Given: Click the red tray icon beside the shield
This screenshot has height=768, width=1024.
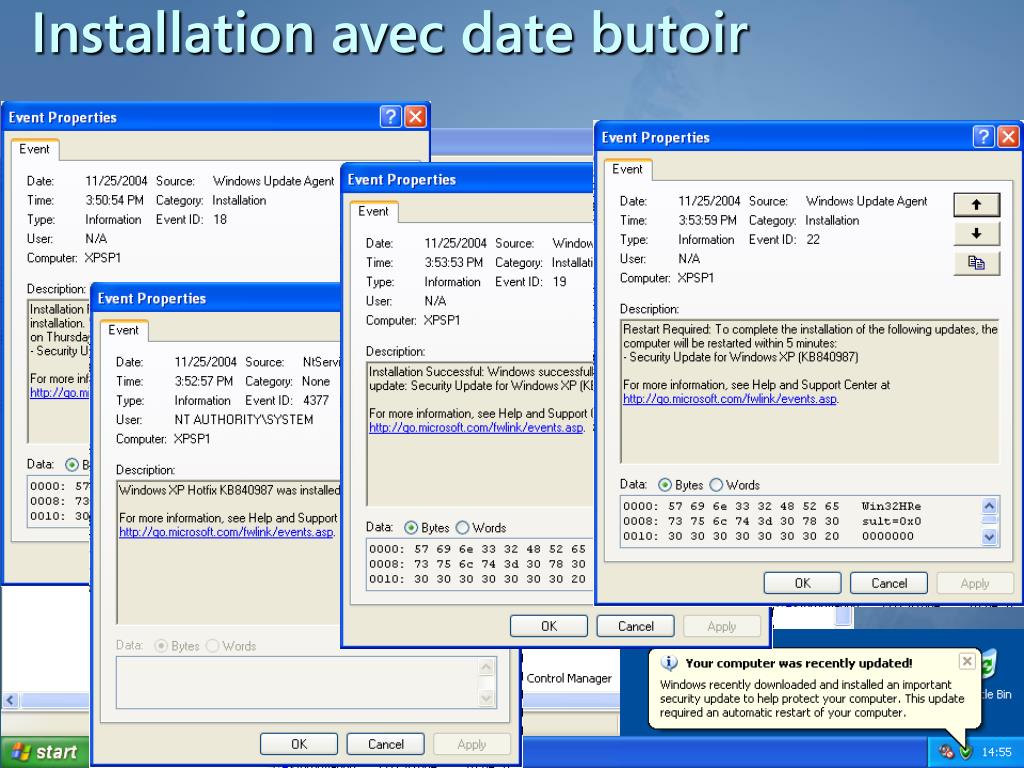Looking at the screenshot, I should (x=946, y=752).
